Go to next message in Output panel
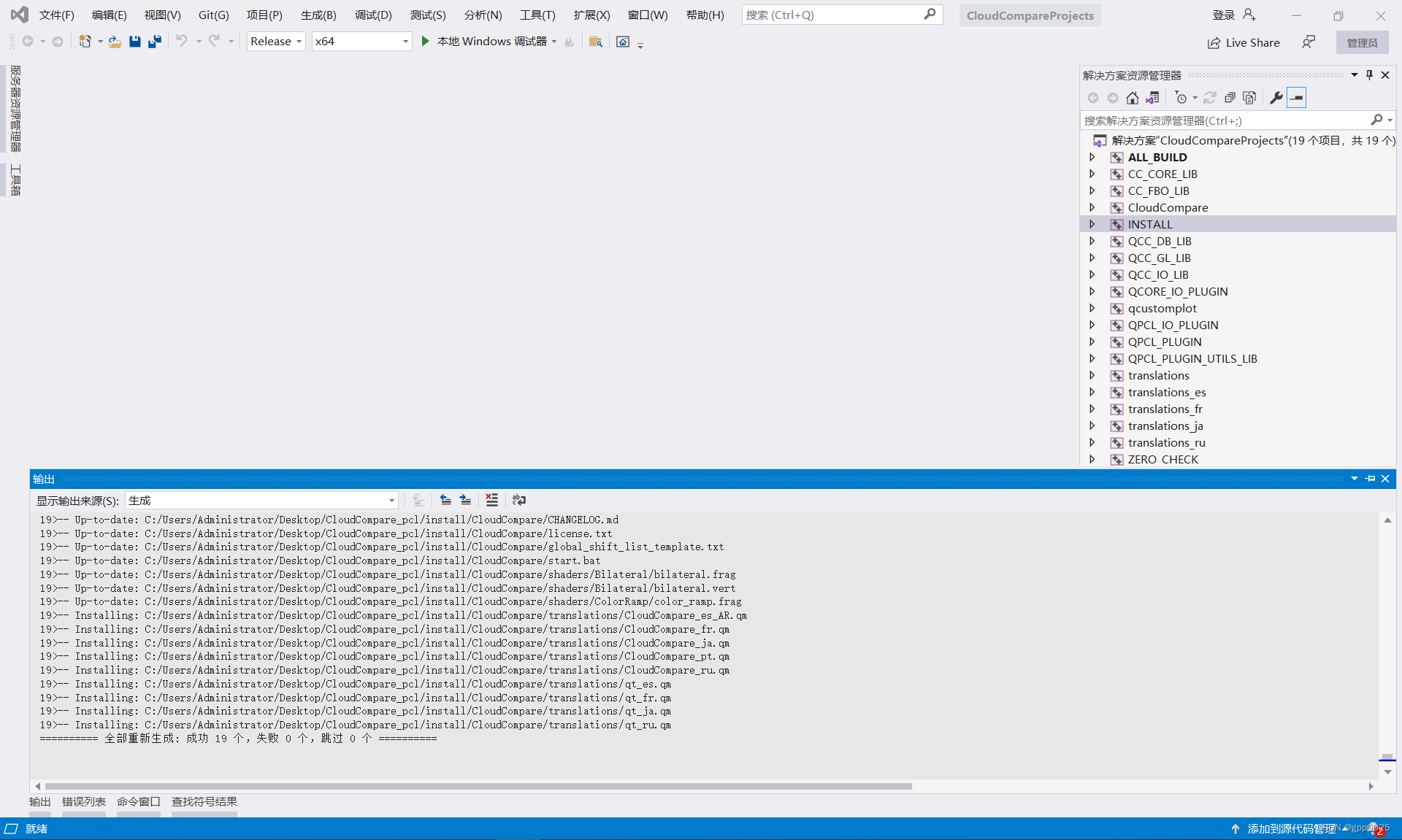The height and width of the screenshot is (840, 1402). coord(465,500)
